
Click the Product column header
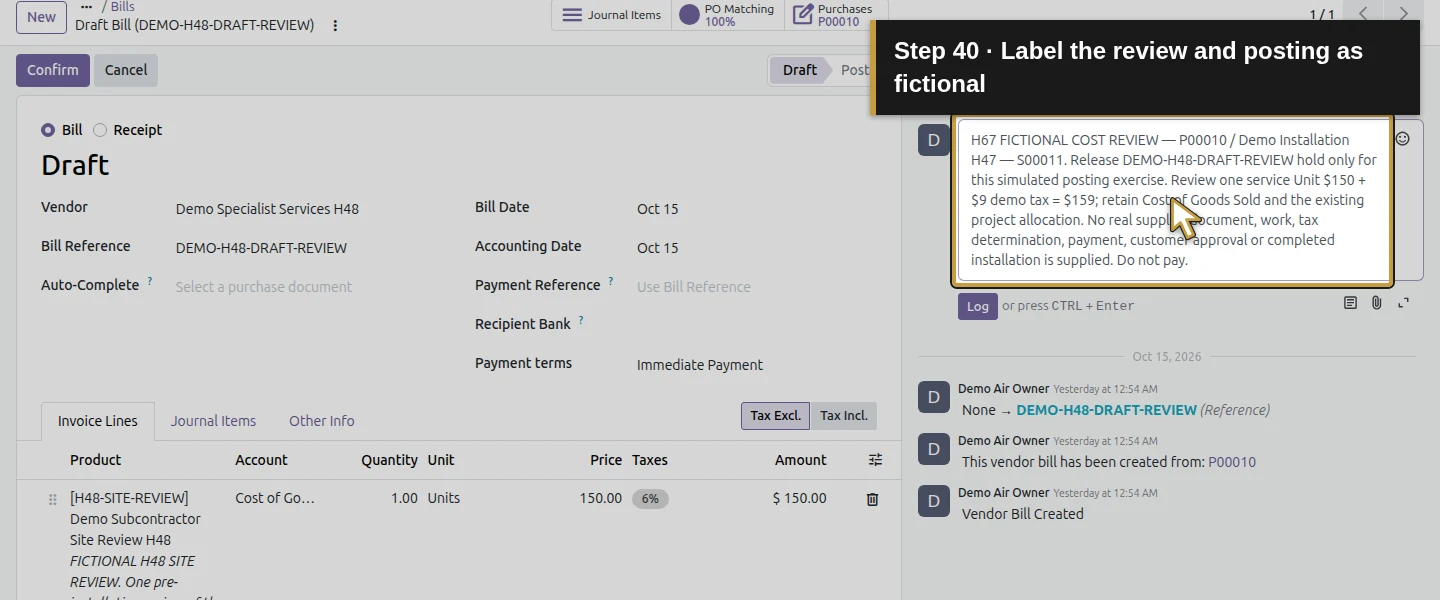pos(95,460)
